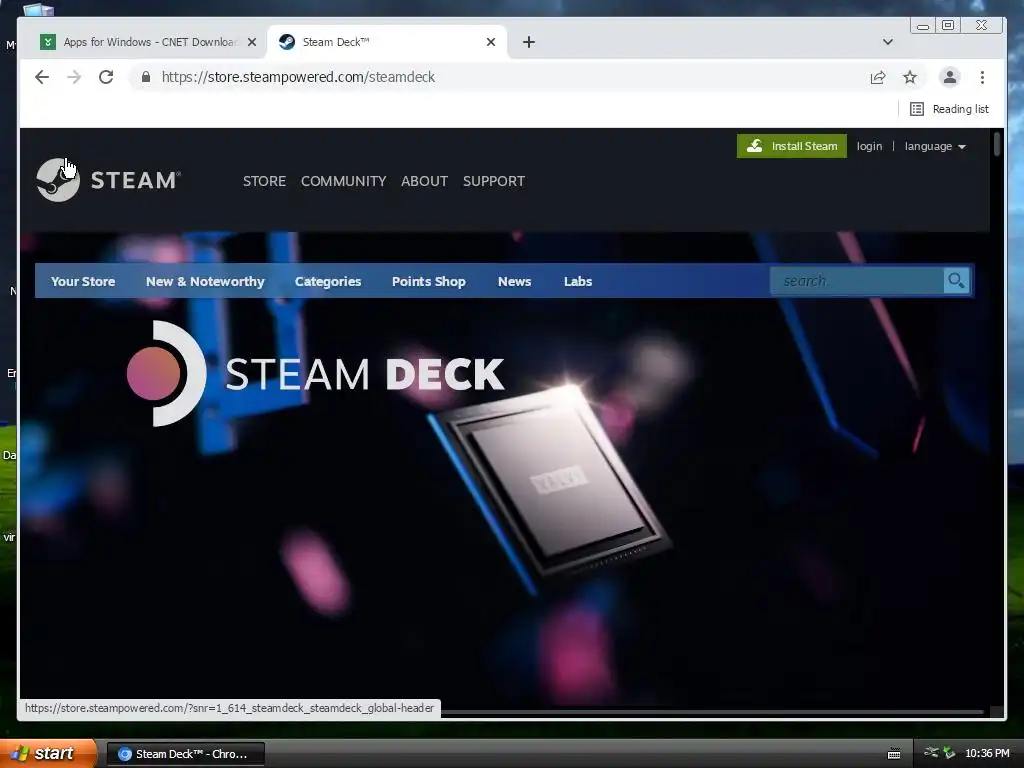Open a new tab with plus button
Viewport: 1024px width, 768px height.
click(x=529, y=42)
